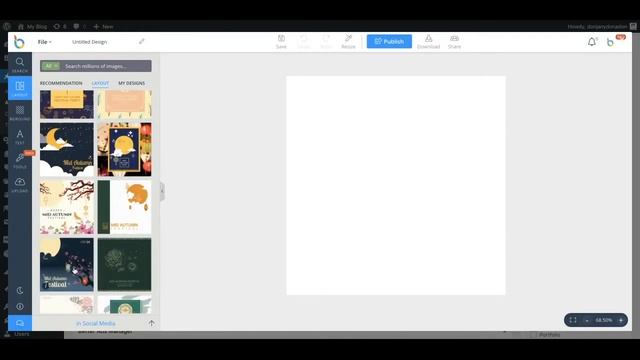Choose white layout with green stripe

click(124, 207)
